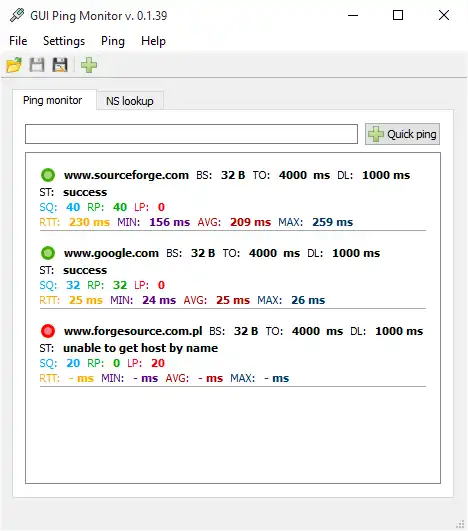The width and height of the screenshot is (468, 531).
Task: Click the LP value 20 for forgesource
Action: tap(158, 363)
